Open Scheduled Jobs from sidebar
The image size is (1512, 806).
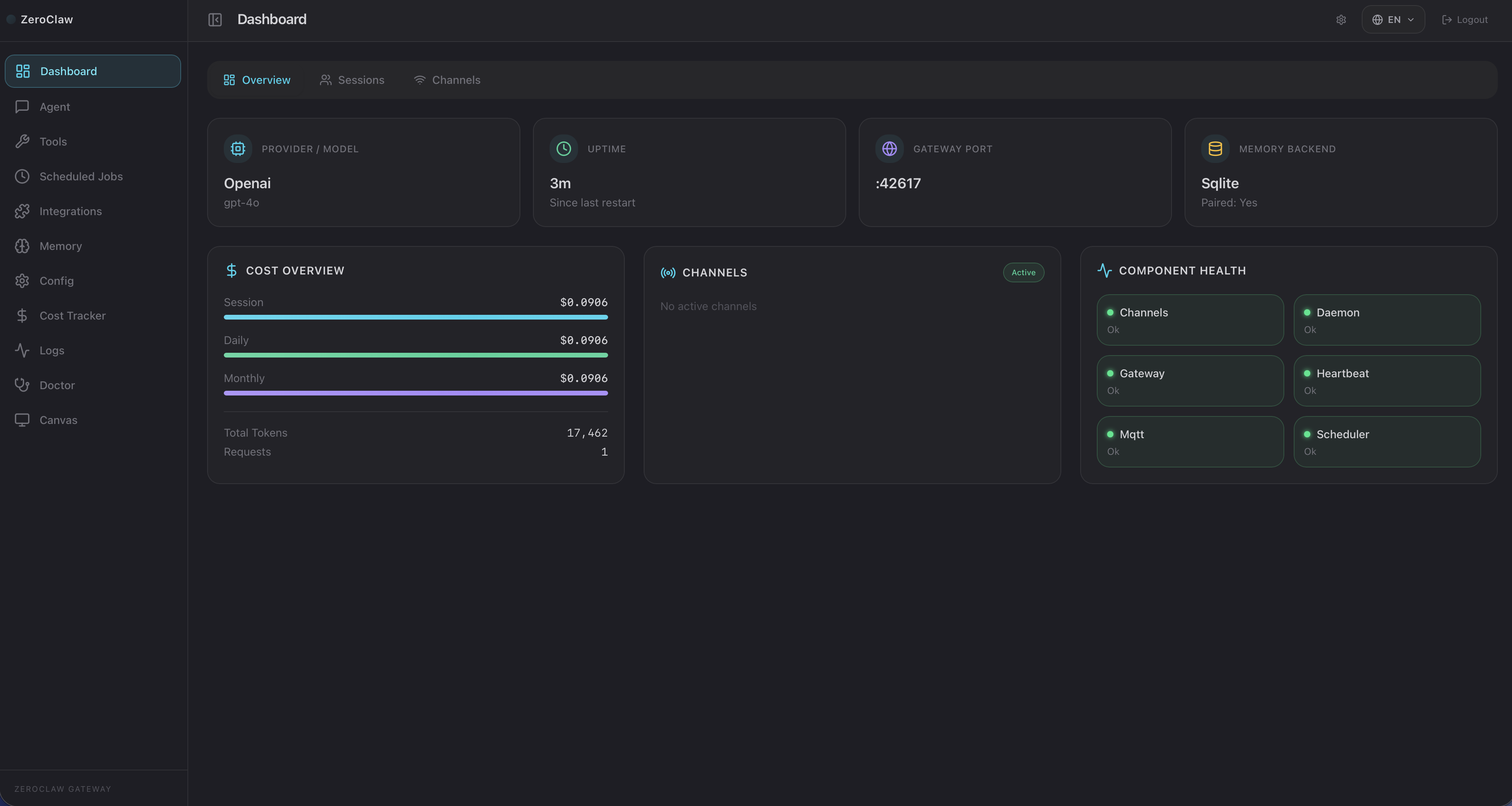pos(93,176)
